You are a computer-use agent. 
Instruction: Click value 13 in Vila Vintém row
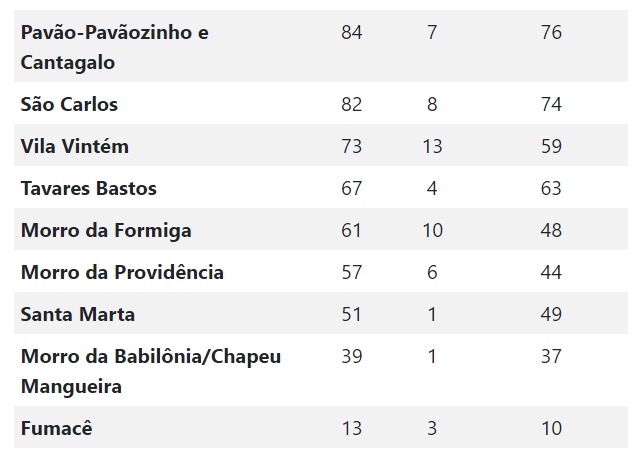click(432, 146)
